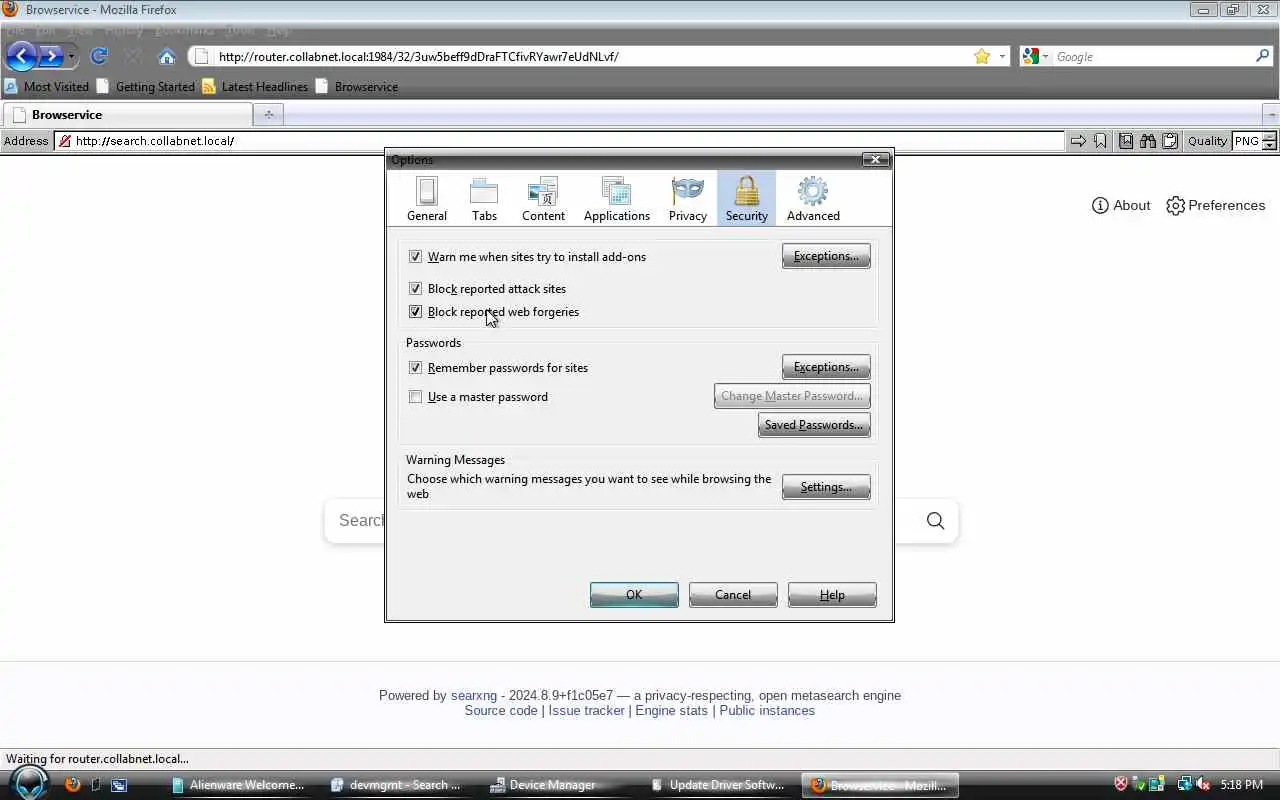
Task: Open the Alienware Start orb
Action: coord(29,782)
